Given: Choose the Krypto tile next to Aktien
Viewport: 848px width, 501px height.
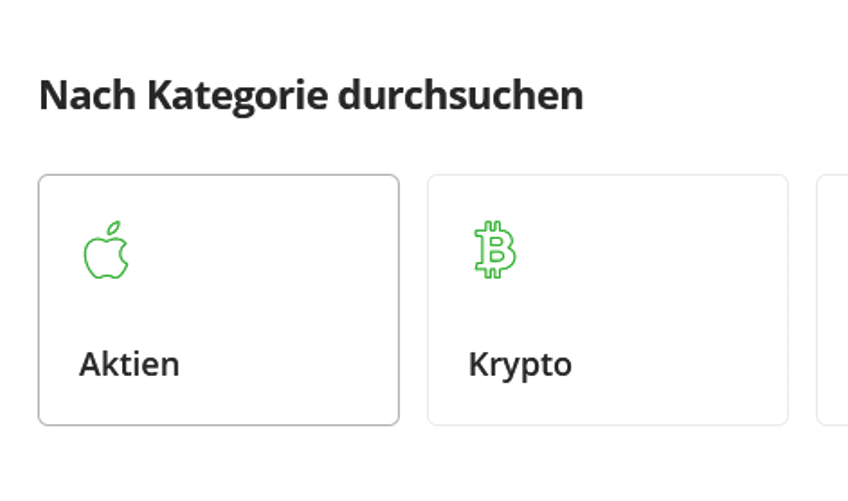Looking at the screenshot, I should click(x=607, y=300).
